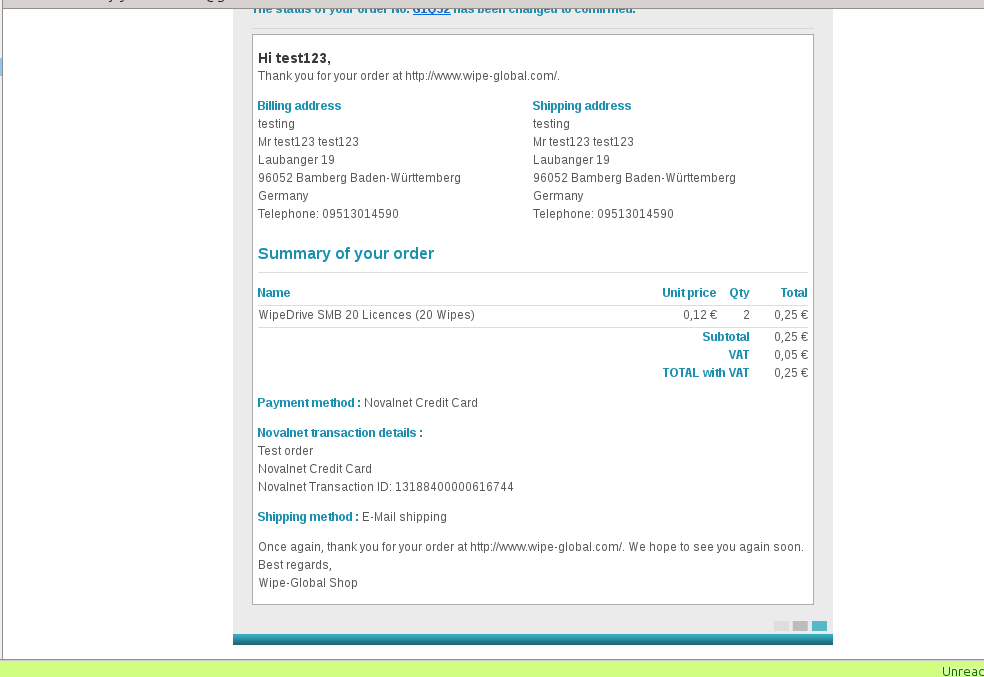
Task: Click 'Laubanger 19' under Billing address
Action: (296, 160)
